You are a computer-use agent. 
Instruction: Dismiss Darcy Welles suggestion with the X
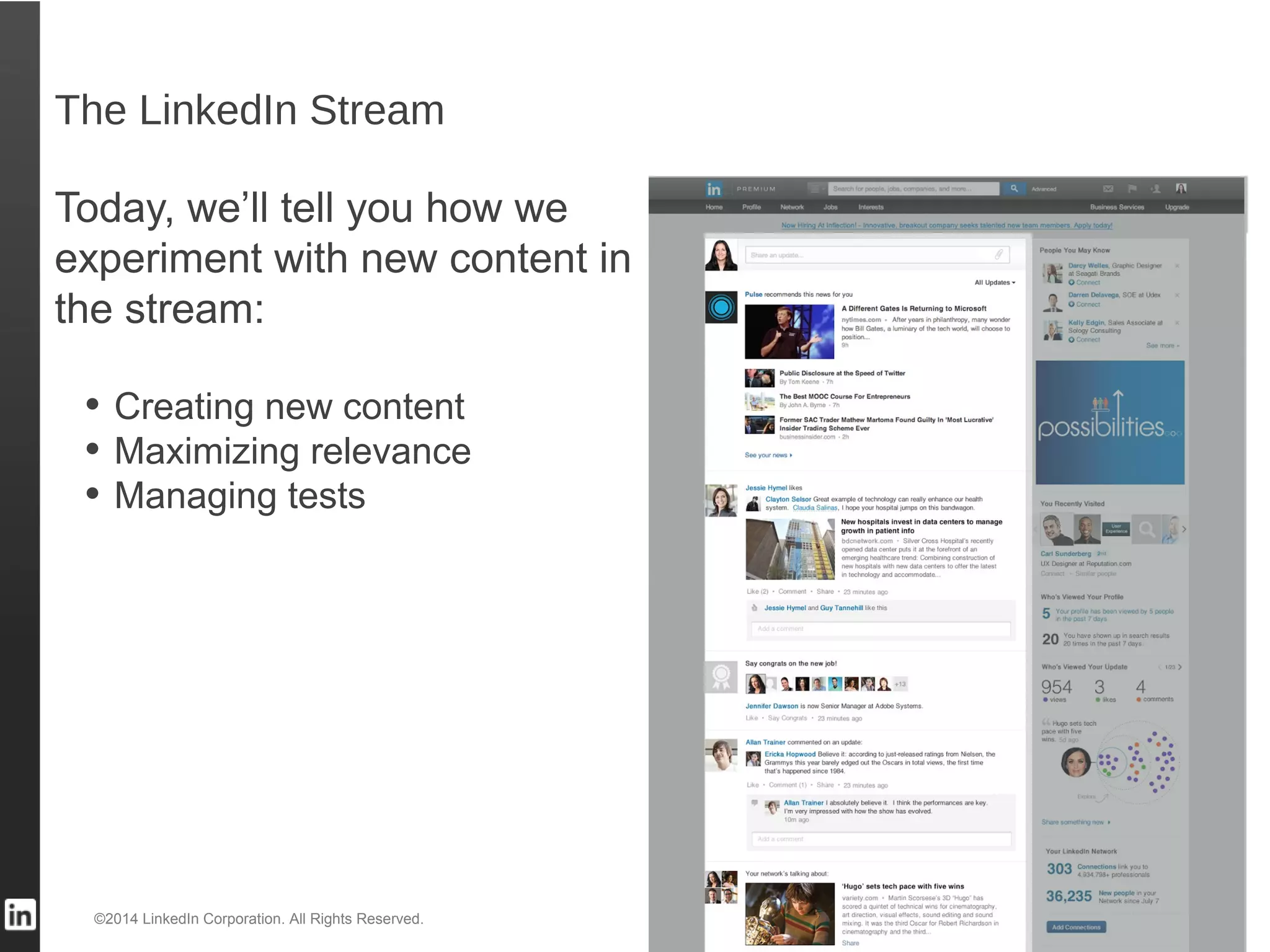(x=1176, y=266)
